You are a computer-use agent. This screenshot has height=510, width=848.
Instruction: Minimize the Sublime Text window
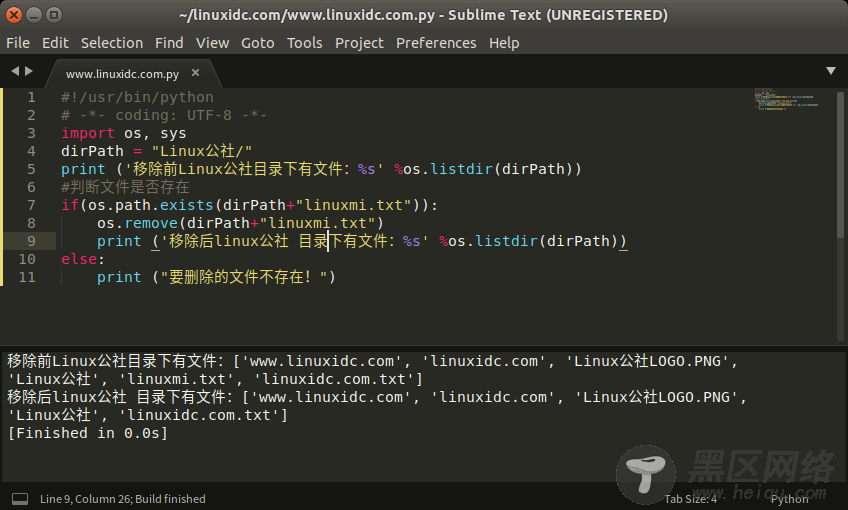[34, 15]
